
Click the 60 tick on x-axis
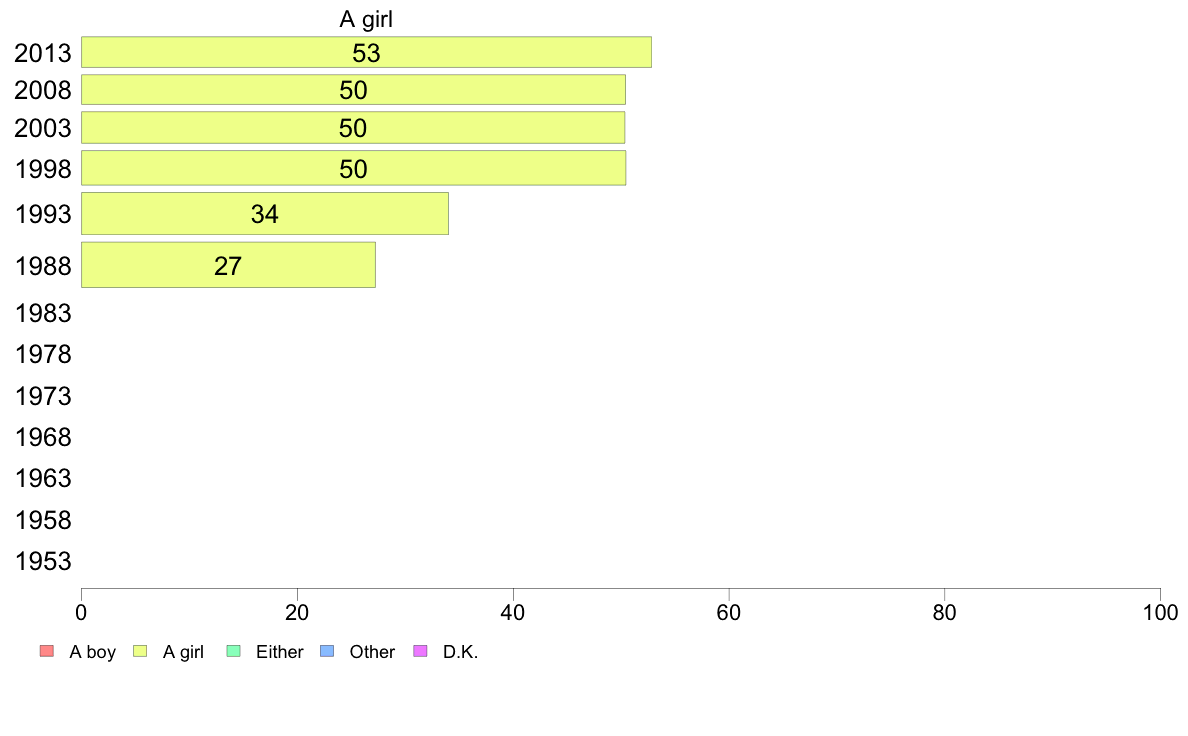[x=729, y=612]
